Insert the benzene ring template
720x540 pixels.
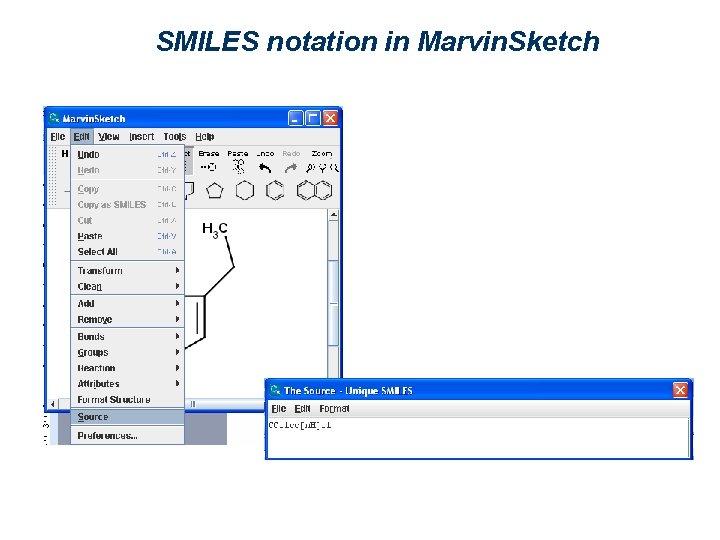click(275, 190)
